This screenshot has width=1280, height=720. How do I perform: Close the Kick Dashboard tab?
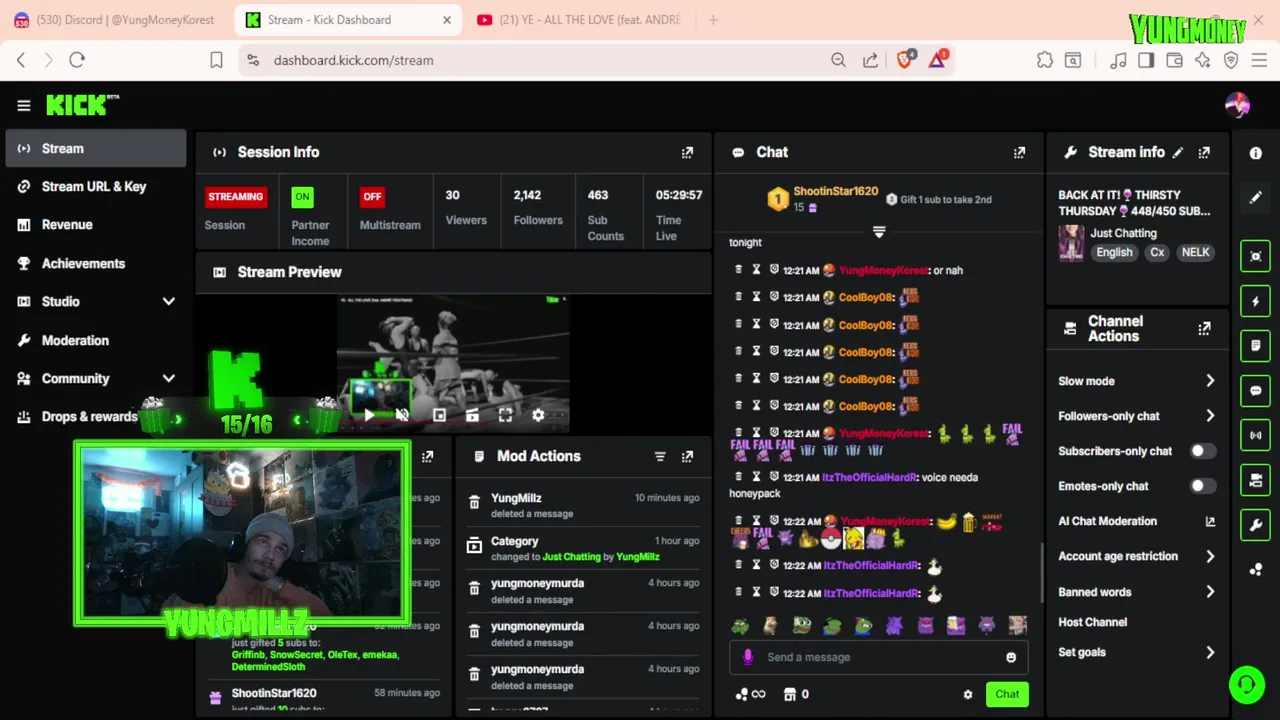tap(447, 20)
